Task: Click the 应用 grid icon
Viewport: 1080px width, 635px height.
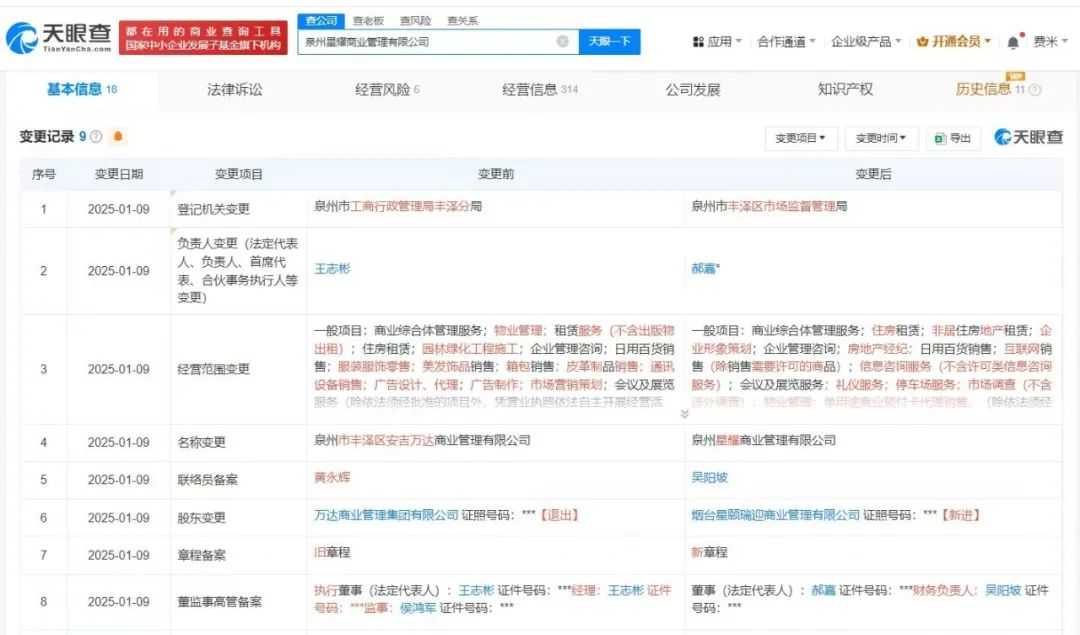Action: coord(698,42)
